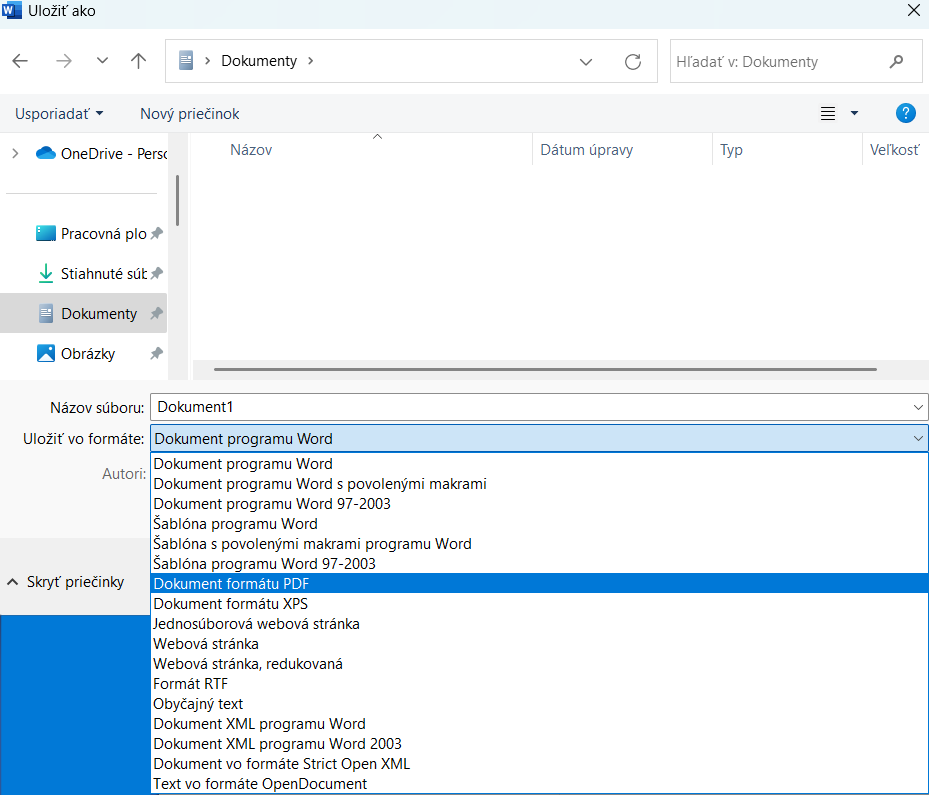Sort by Veľkosť column header

click(x=895, y=150)
